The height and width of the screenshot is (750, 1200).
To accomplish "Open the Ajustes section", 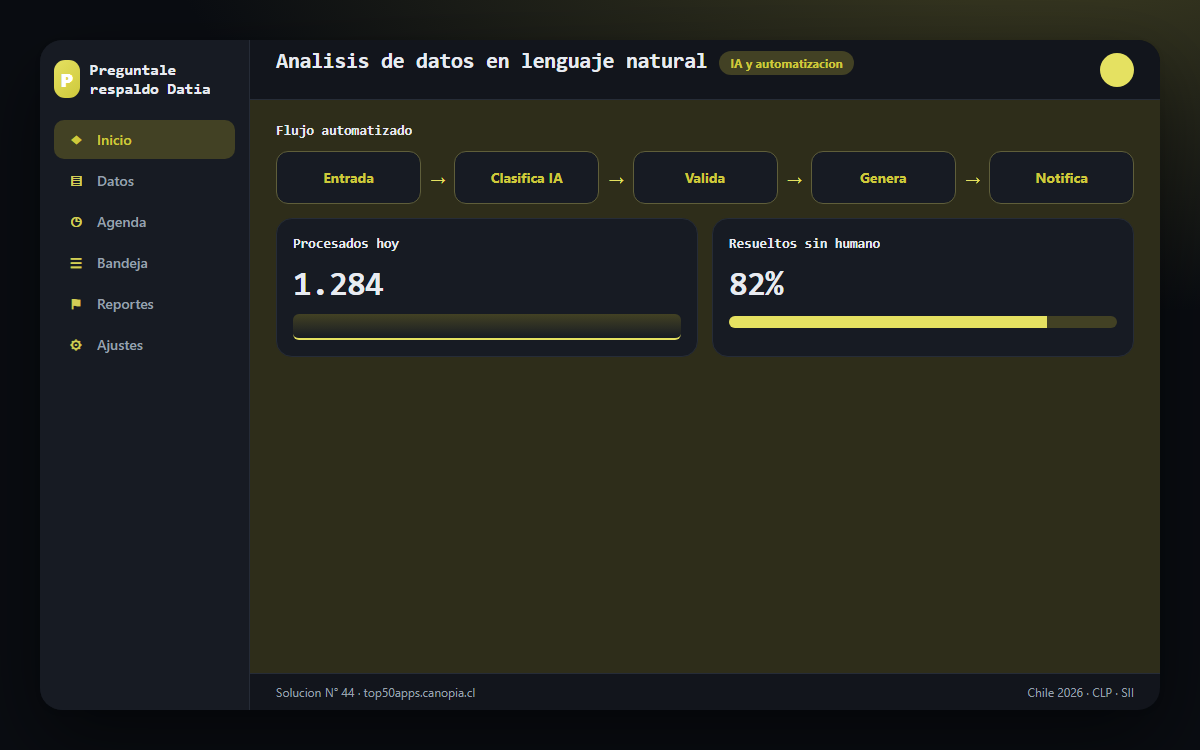I will click(x=144, y=345).
